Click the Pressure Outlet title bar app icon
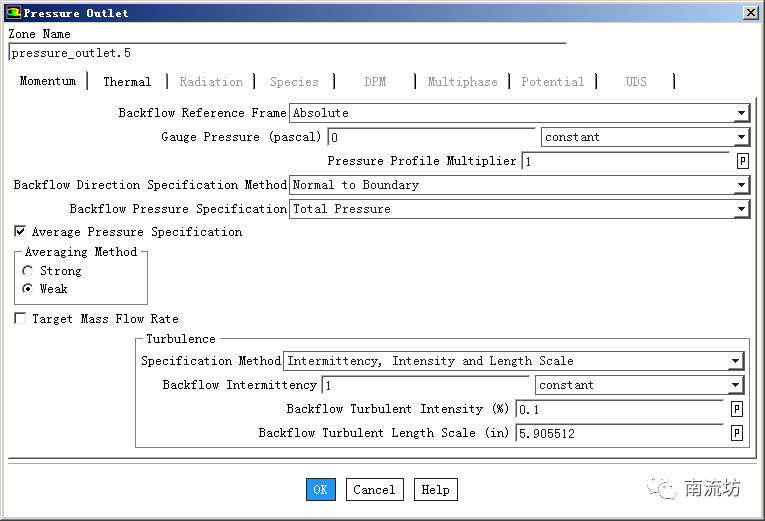This screenshot has height=521, width=765. coord(12,13)
